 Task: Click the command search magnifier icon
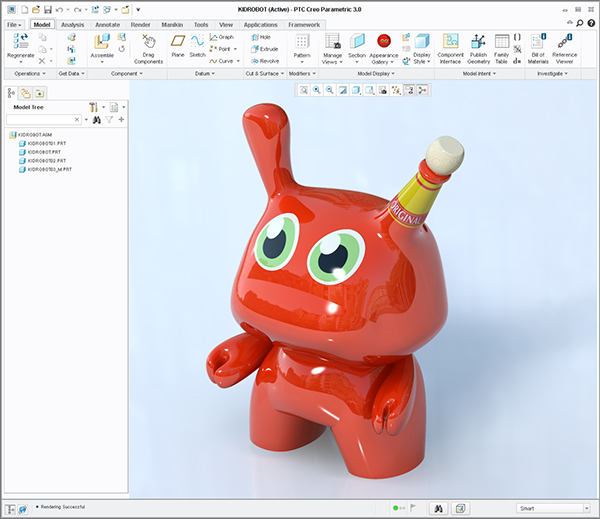tap(580, 23)
